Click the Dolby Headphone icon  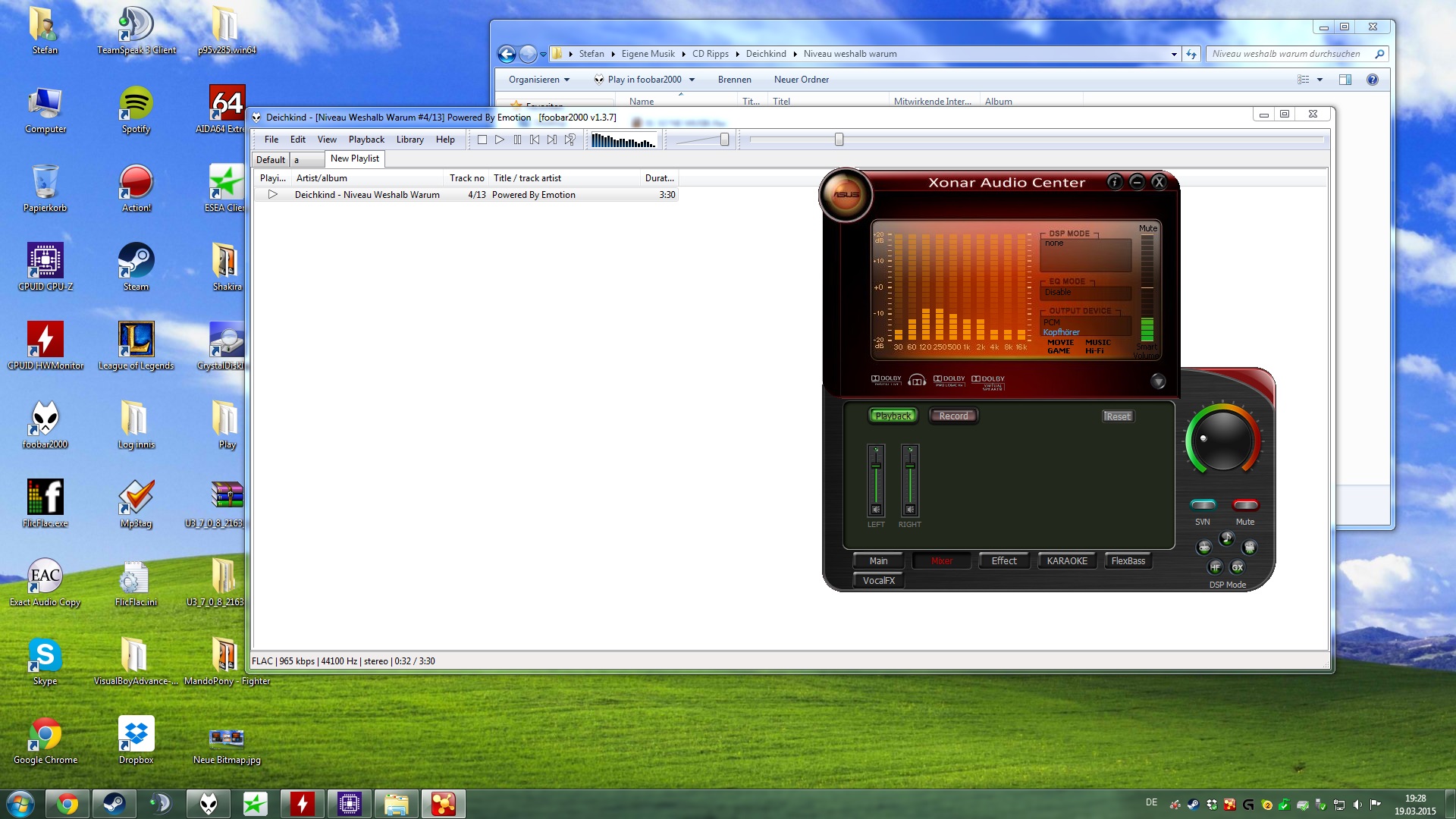(x=917, y=380)
